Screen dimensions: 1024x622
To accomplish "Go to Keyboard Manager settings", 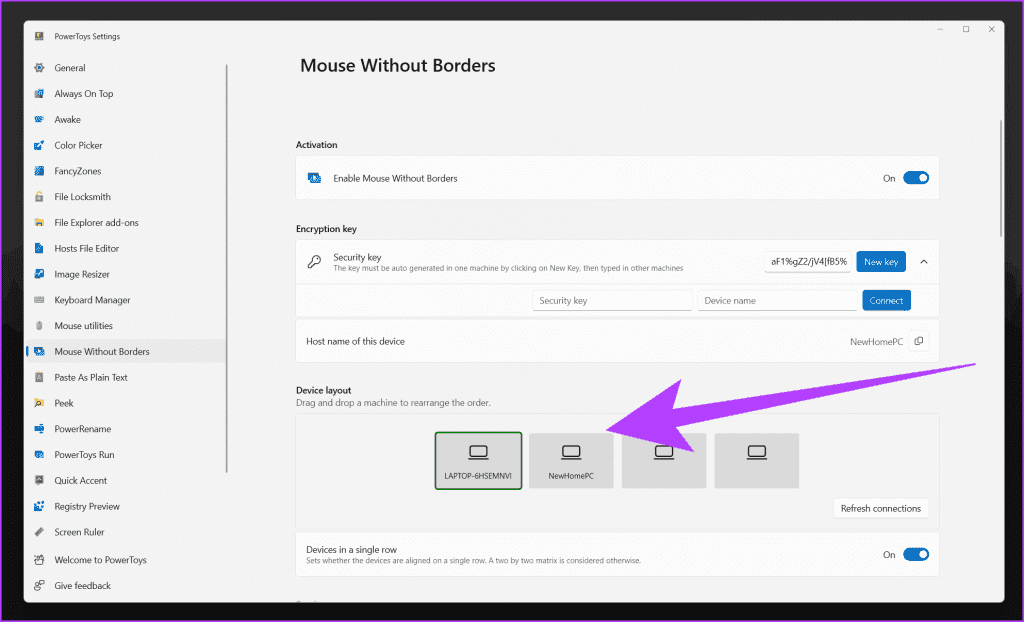I will [92, 300].
